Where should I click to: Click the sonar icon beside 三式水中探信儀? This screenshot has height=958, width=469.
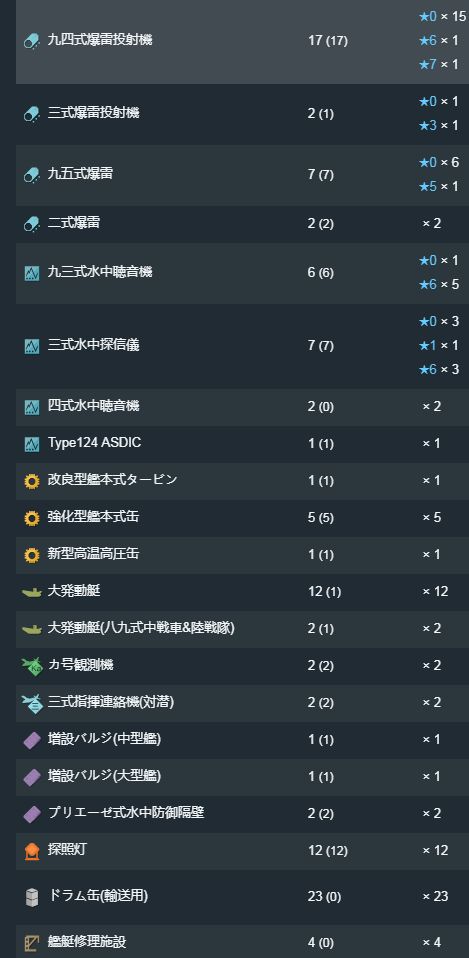(32, 346)
